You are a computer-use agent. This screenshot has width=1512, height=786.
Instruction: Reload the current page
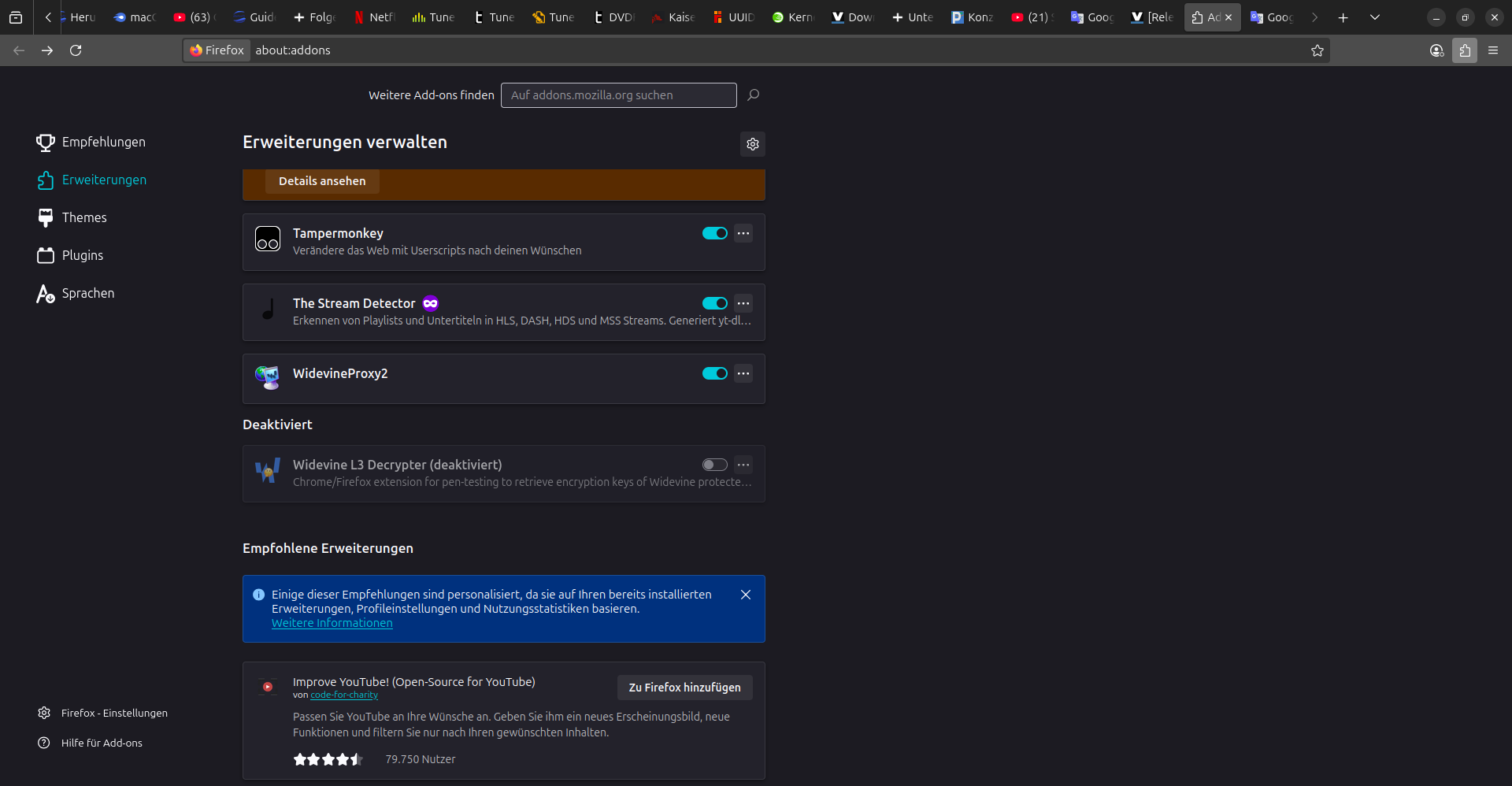click(76, 50)
